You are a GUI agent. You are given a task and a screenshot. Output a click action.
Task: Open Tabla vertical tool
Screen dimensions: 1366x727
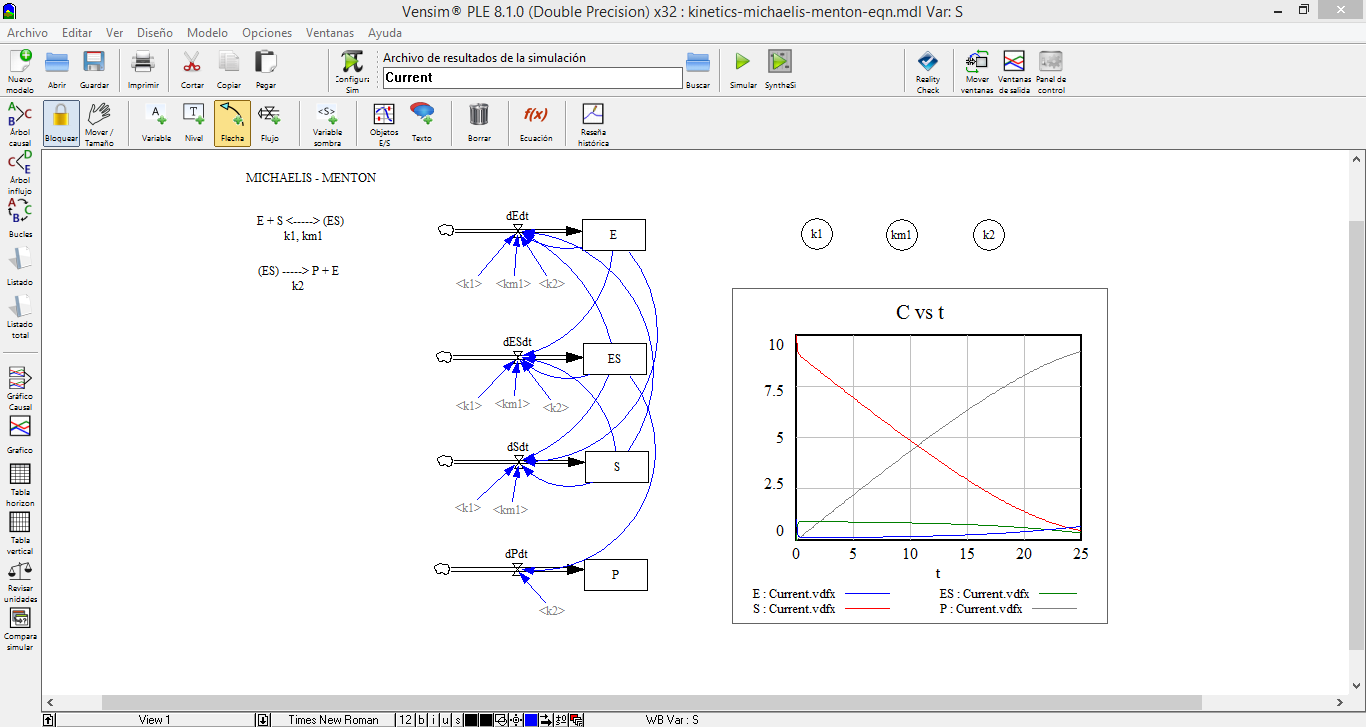[20, 533]
